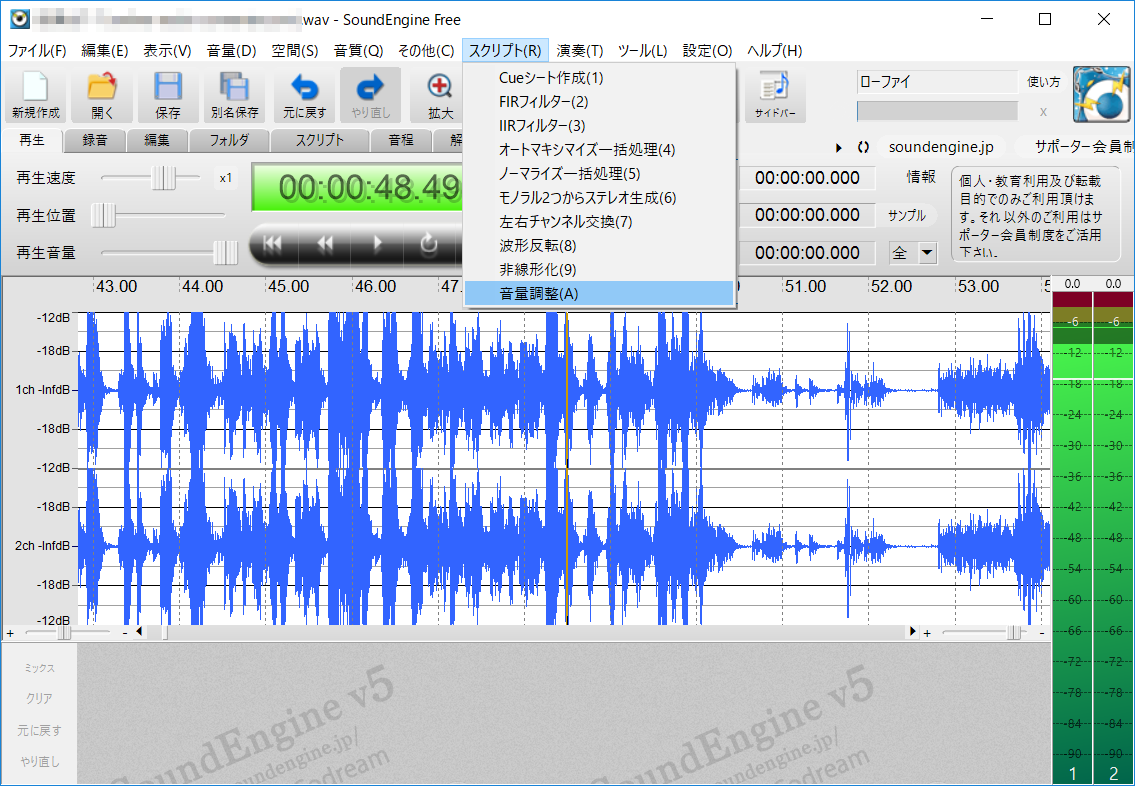
Task: Open an audio file using 開く icon
Action: (x=101, y=95)
